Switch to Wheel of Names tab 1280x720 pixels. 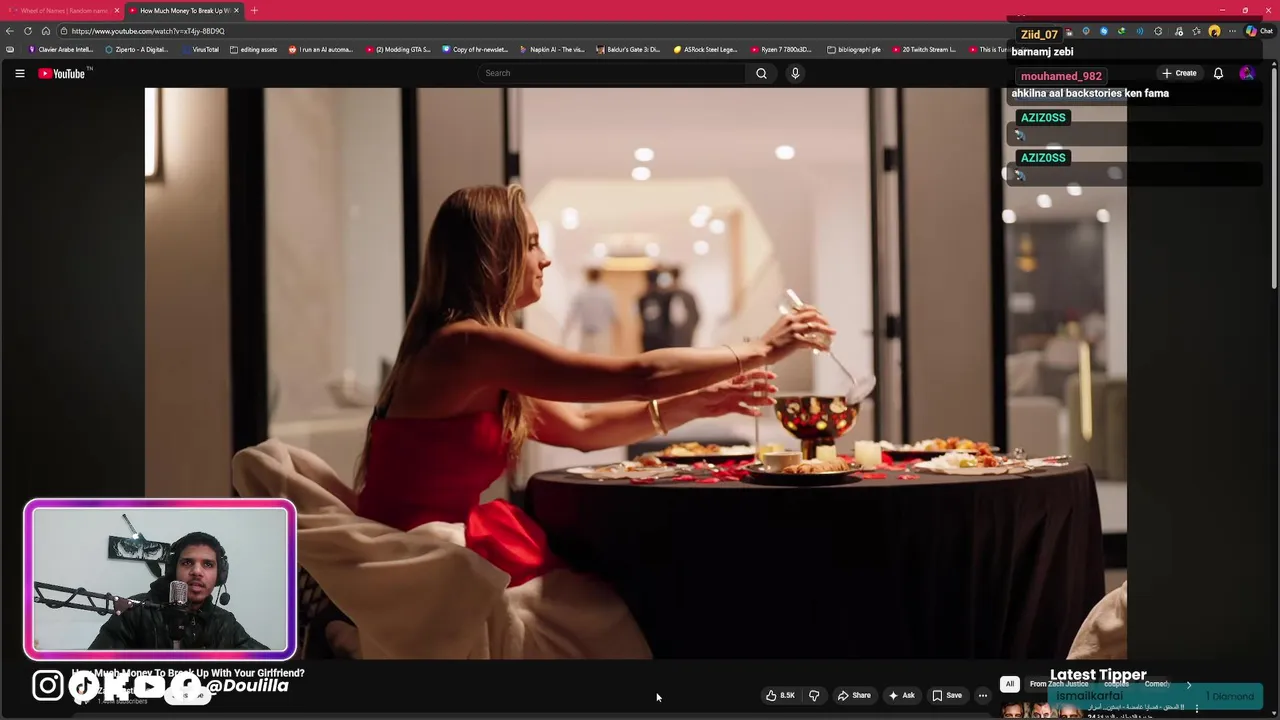coord(63,10)
